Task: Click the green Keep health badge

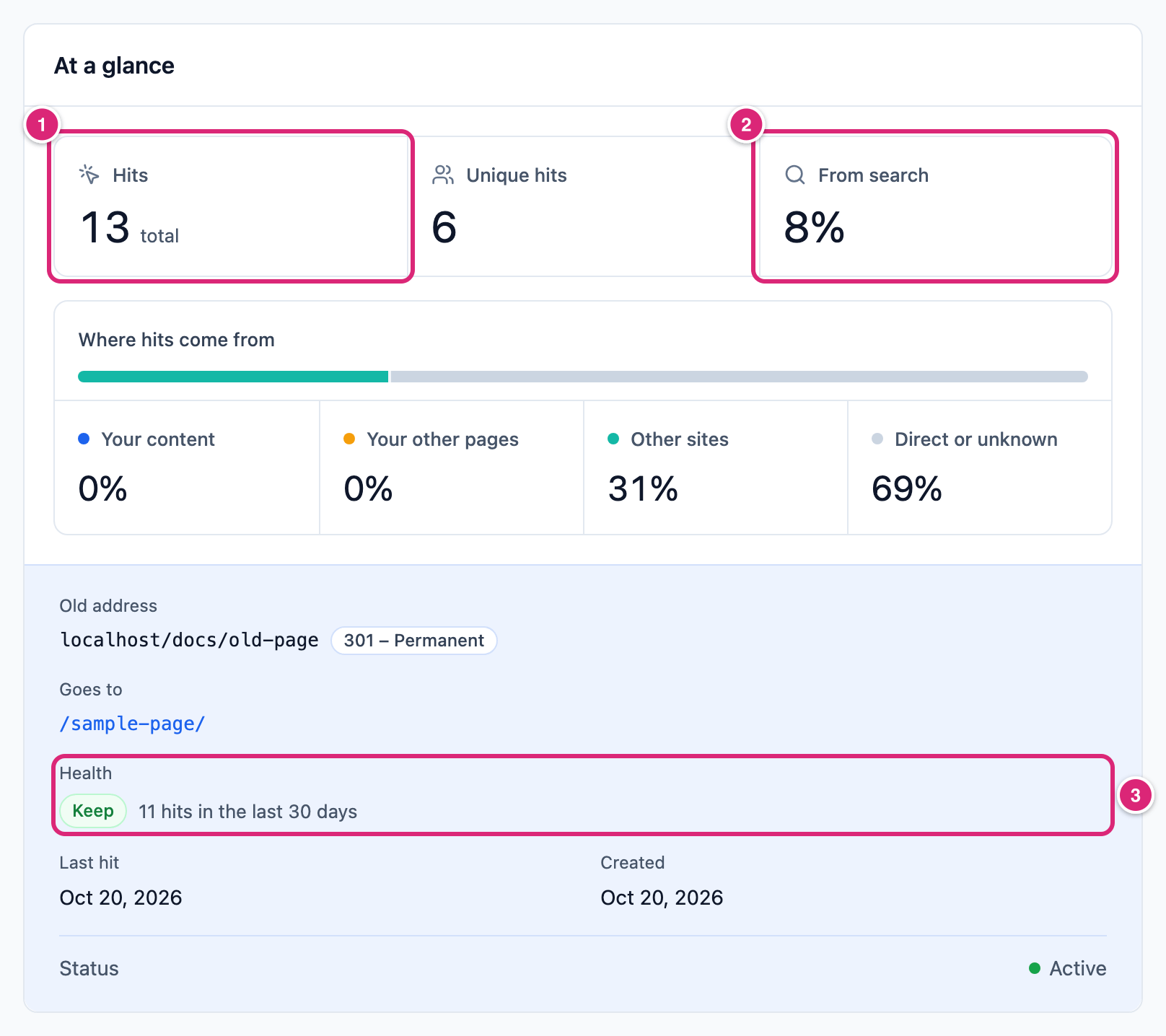Action: point(93,811)
